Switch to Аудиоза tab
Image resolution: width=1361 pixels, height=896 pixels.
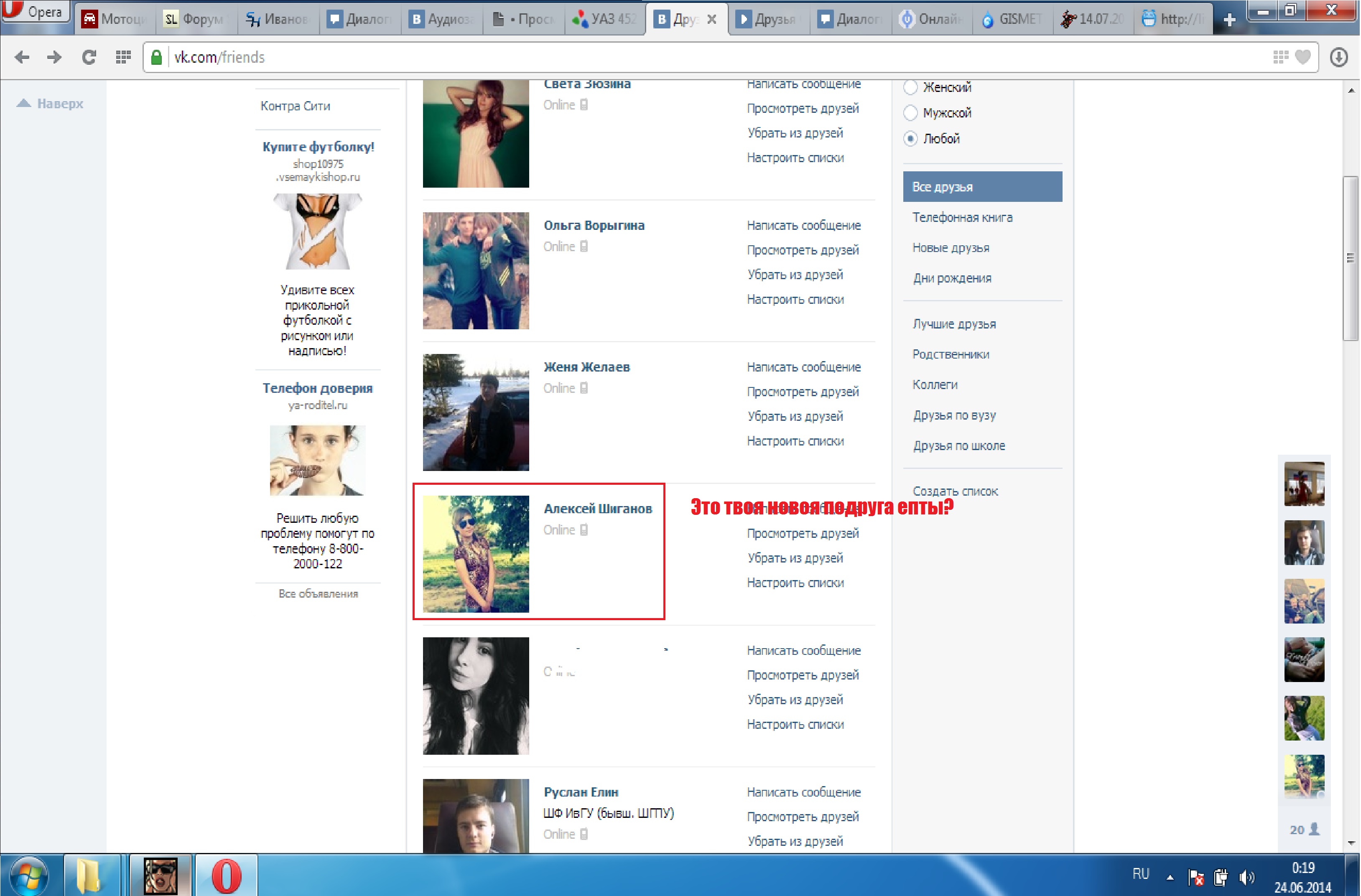(442, 20)
